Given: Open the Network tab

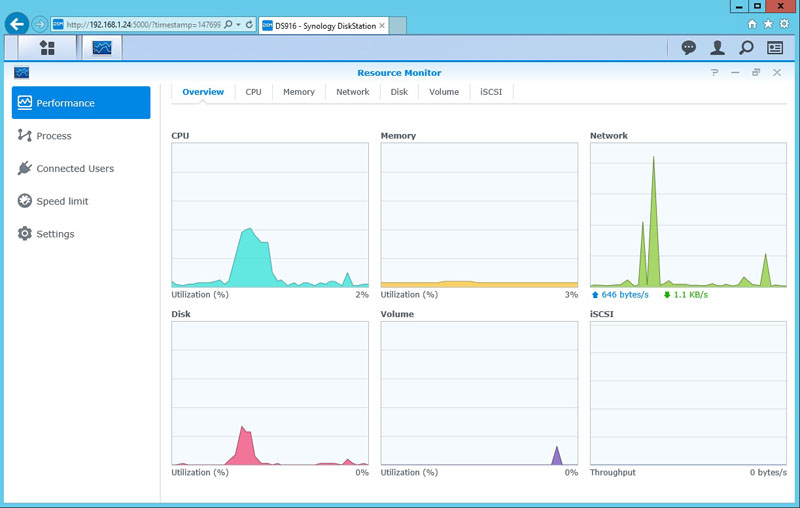Looking at the screenshot, I should tap(352, 92).
